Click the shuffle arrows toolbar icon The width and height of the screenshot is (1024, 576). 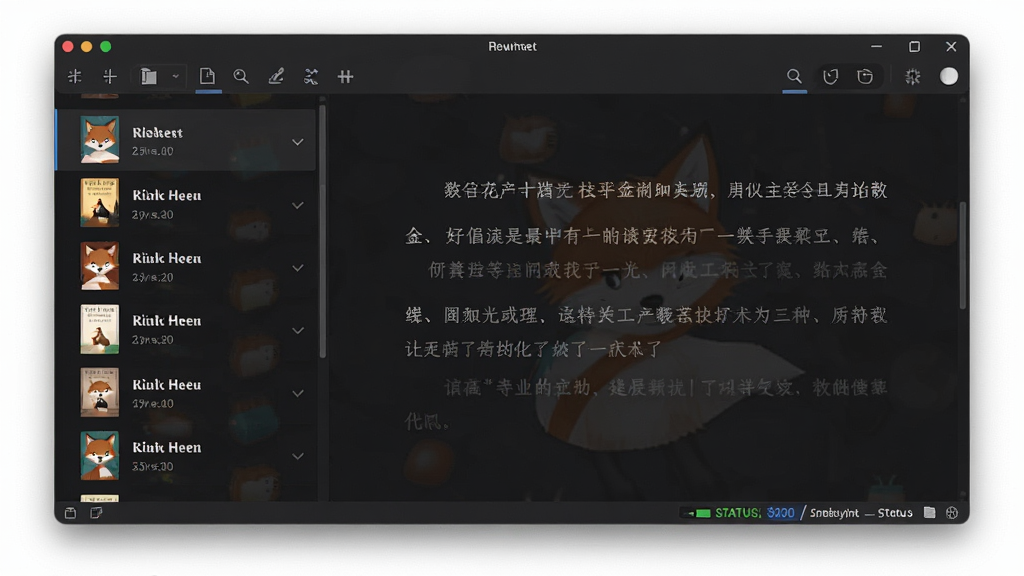(x=311, y=76)
